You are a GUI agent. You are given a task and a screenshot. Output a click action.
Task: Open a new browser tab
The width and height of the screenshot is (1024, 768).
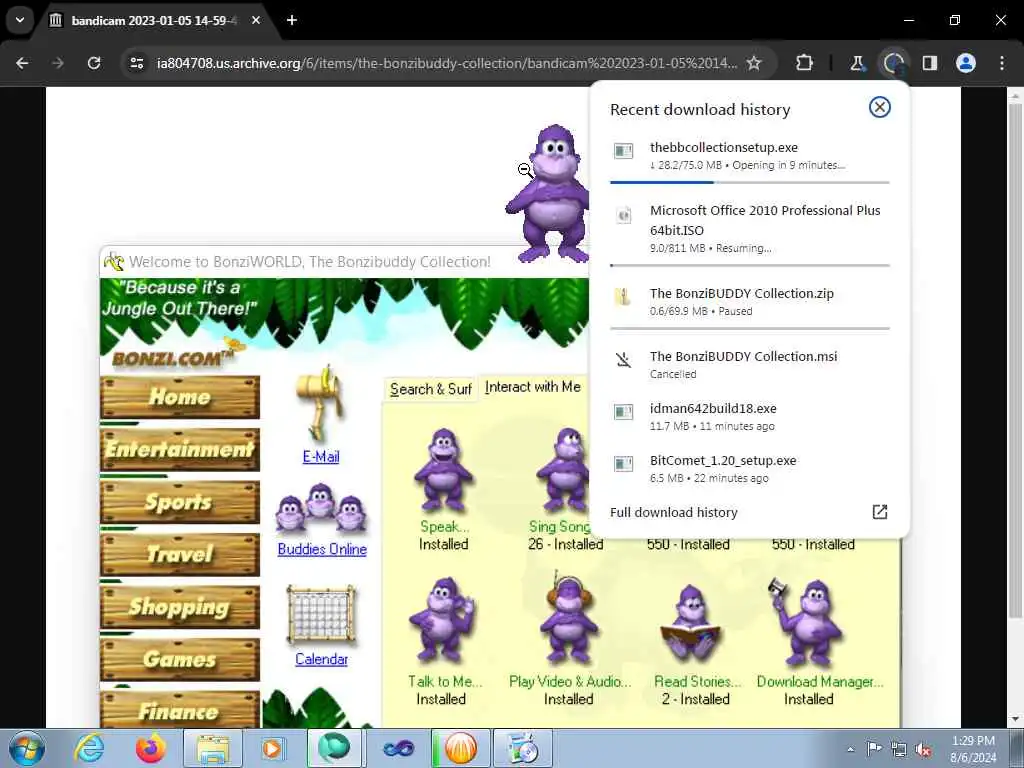pyautogui.click(x=292, y=20)
